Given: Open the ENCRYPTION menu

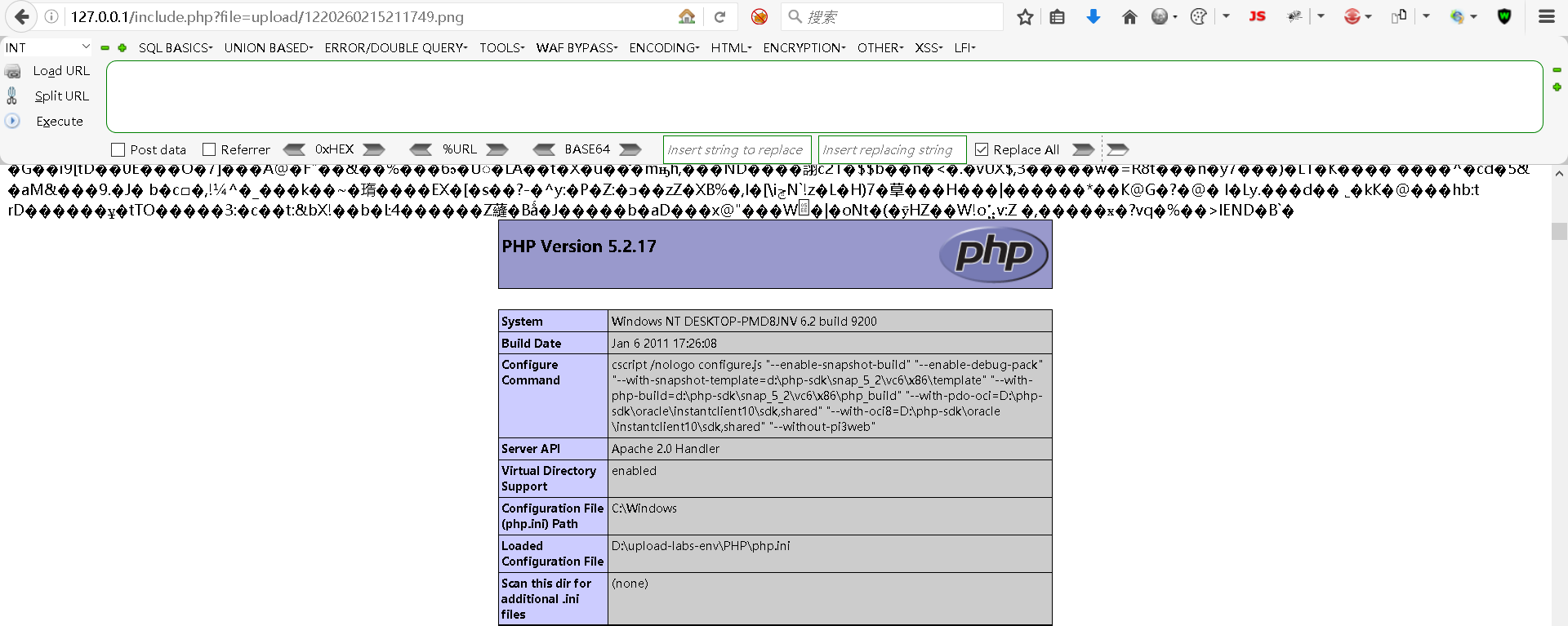Looking at the screenshot, I should point(804,48).
